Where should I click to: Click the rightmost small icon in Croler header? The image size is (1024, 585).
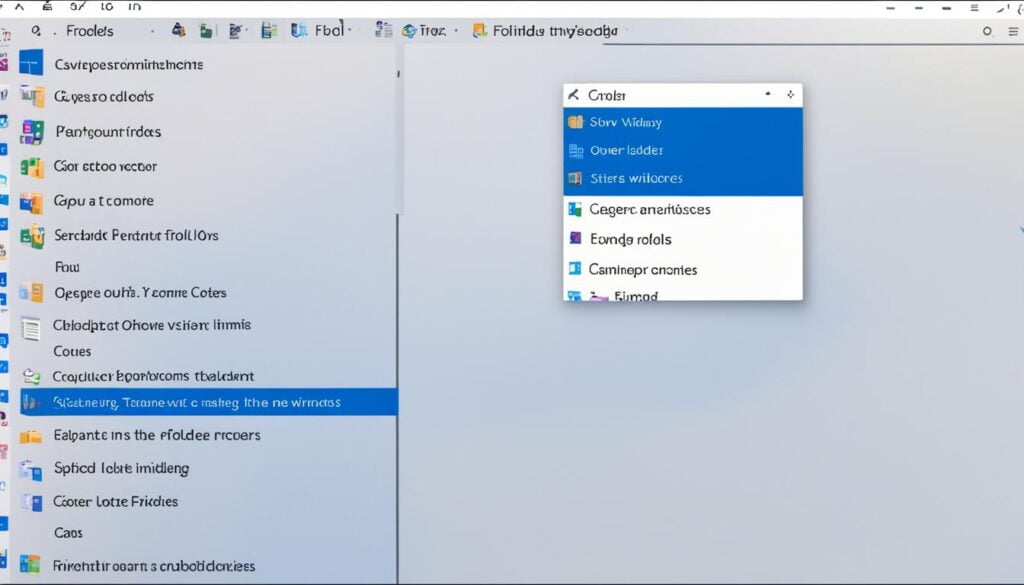coord(790,95)
